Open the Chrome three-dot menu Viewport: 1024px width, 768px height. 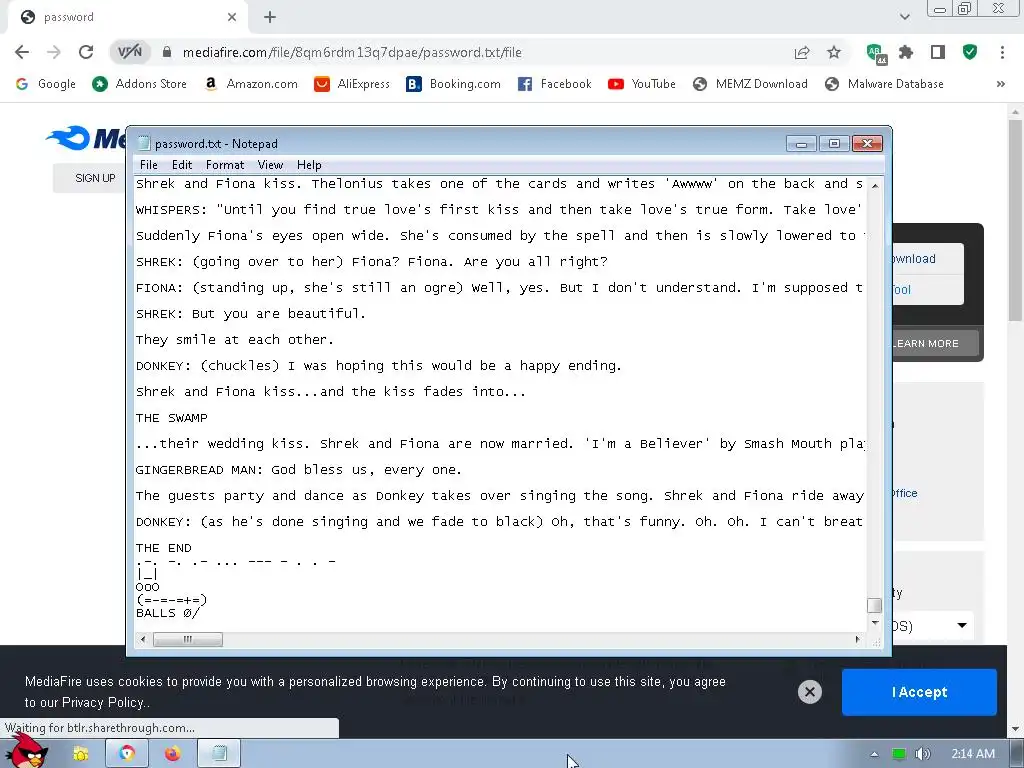[1002, 52]
